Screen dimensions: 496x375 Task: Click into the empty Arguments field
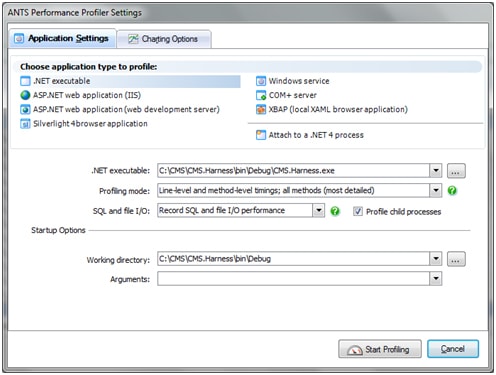tap(293, 279)
